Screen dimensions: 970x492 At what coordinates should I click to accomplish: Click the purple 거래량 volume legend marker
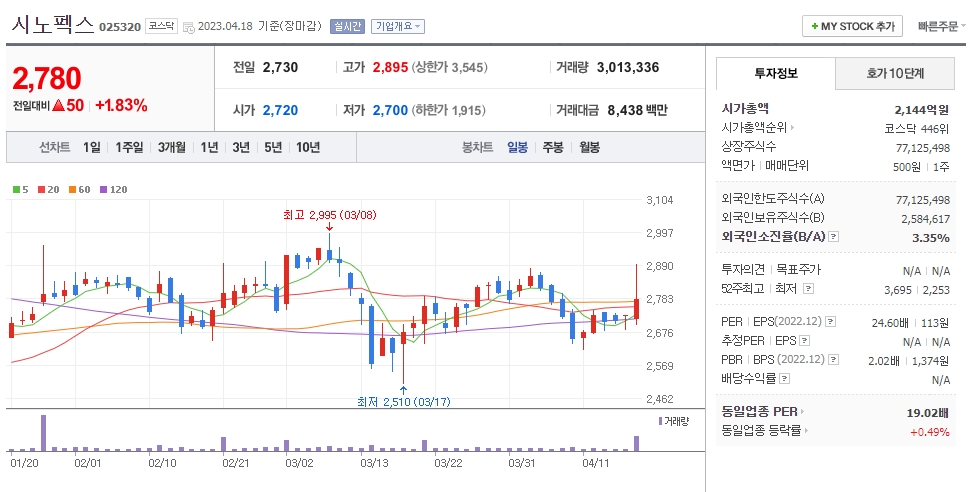[x=660, y=421]
